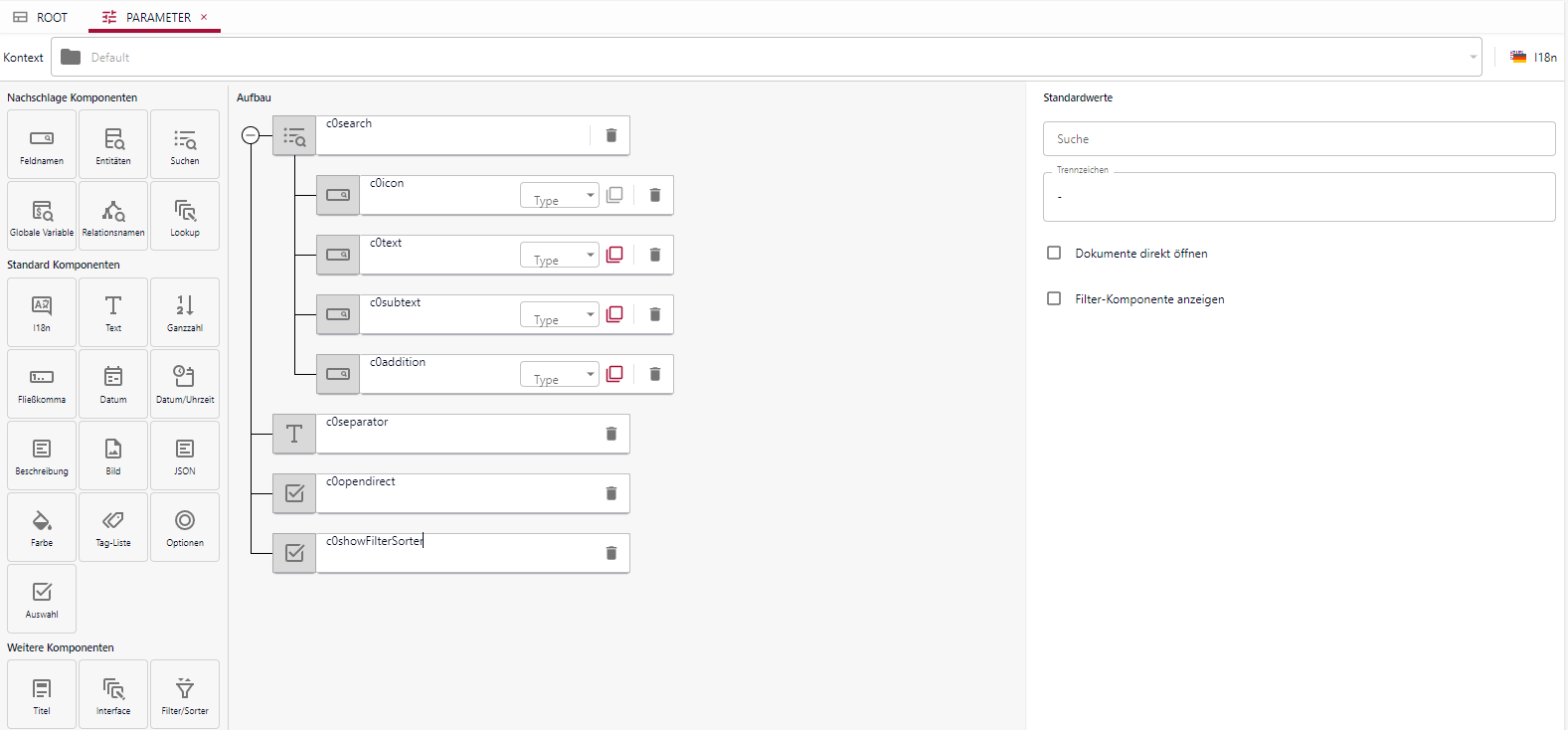Image resolution: width=1568 pixels, height=730 pixels.
Task: Select the Auswahl checkbox component
Action: point(42,598)
